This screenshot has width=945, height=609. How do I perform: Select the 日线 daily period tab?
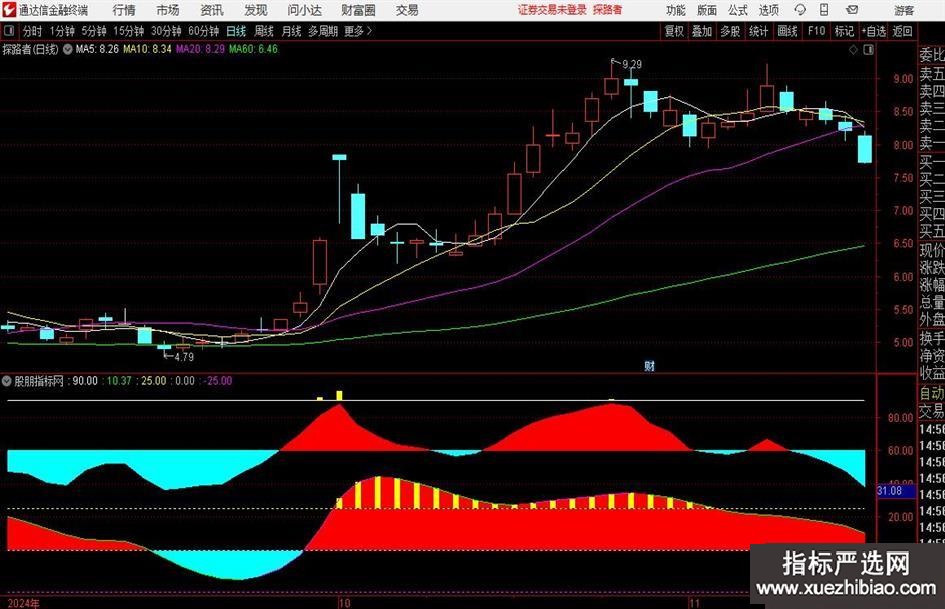coord(236,31)
